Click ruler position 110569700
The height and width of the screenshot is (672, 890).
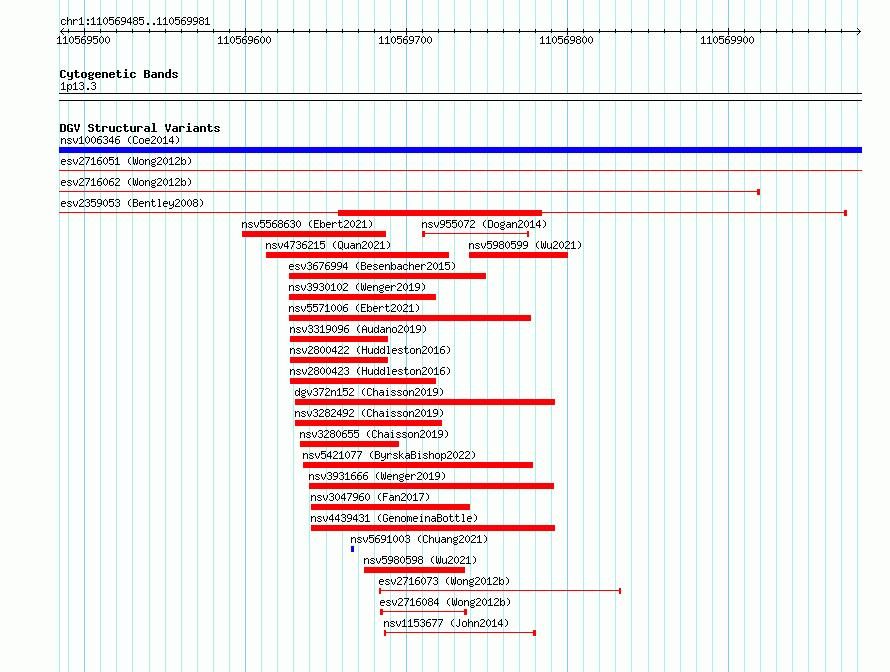coord(405,40)
